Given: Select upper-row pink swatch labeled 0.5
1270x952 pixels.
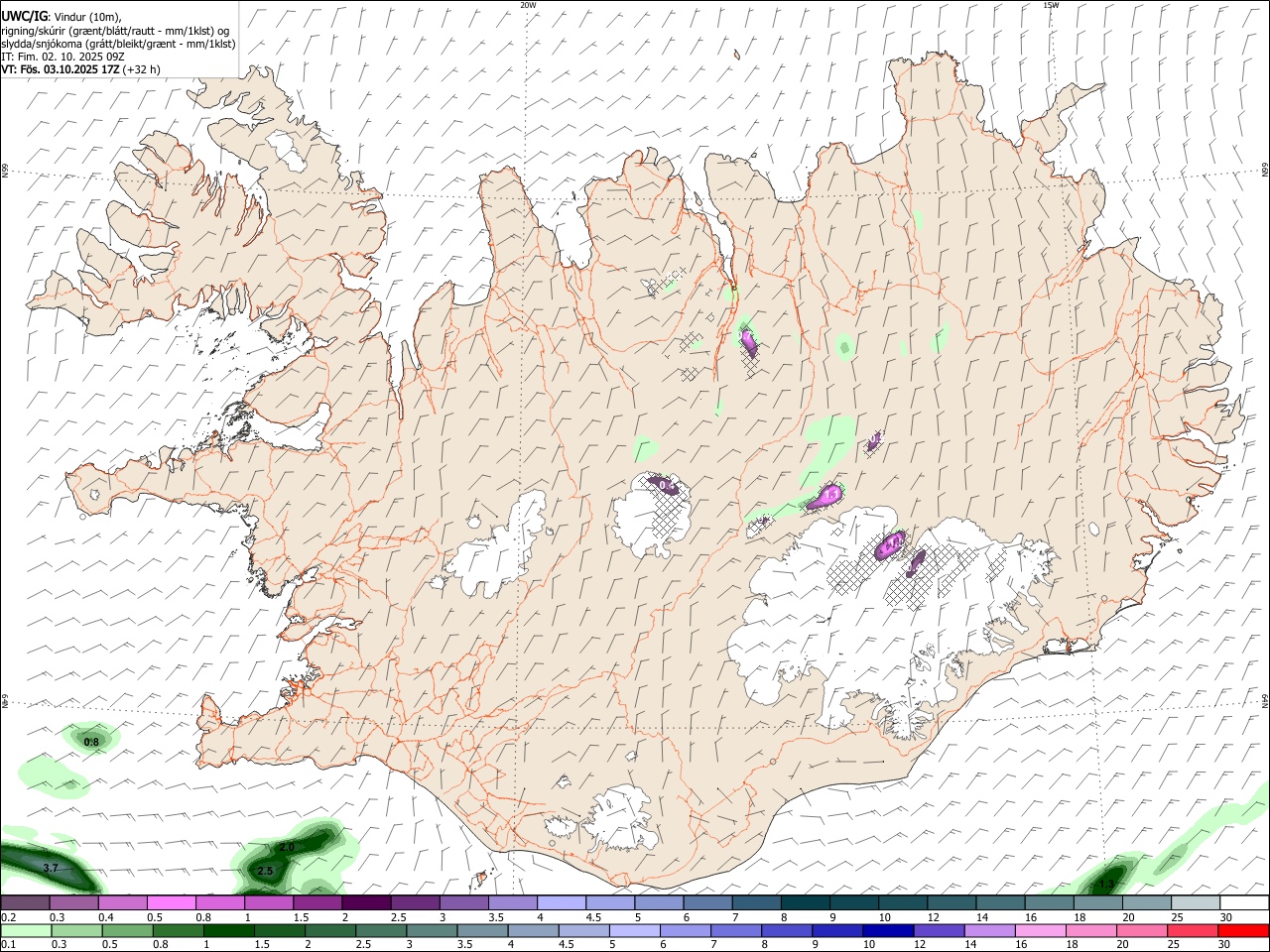Looking at the screenshot, I should [171, 902].
